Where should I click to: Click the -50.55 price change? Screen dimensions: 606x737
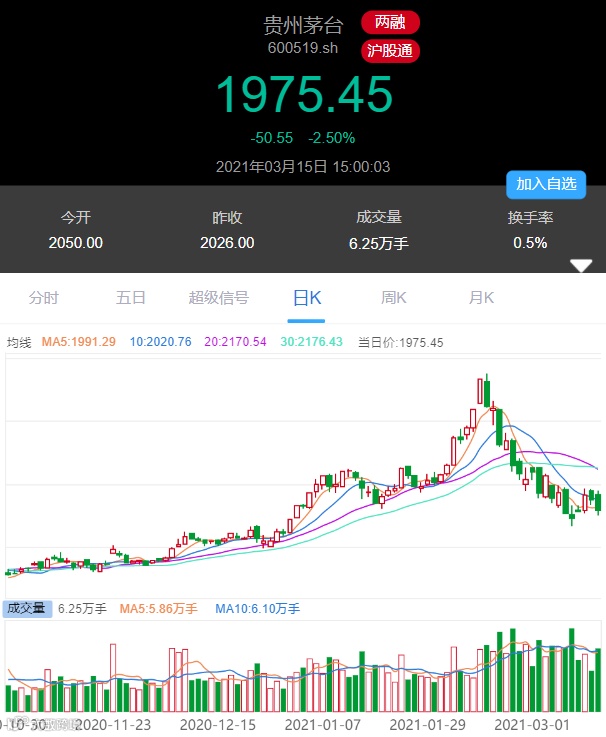(x=271, y=138)
